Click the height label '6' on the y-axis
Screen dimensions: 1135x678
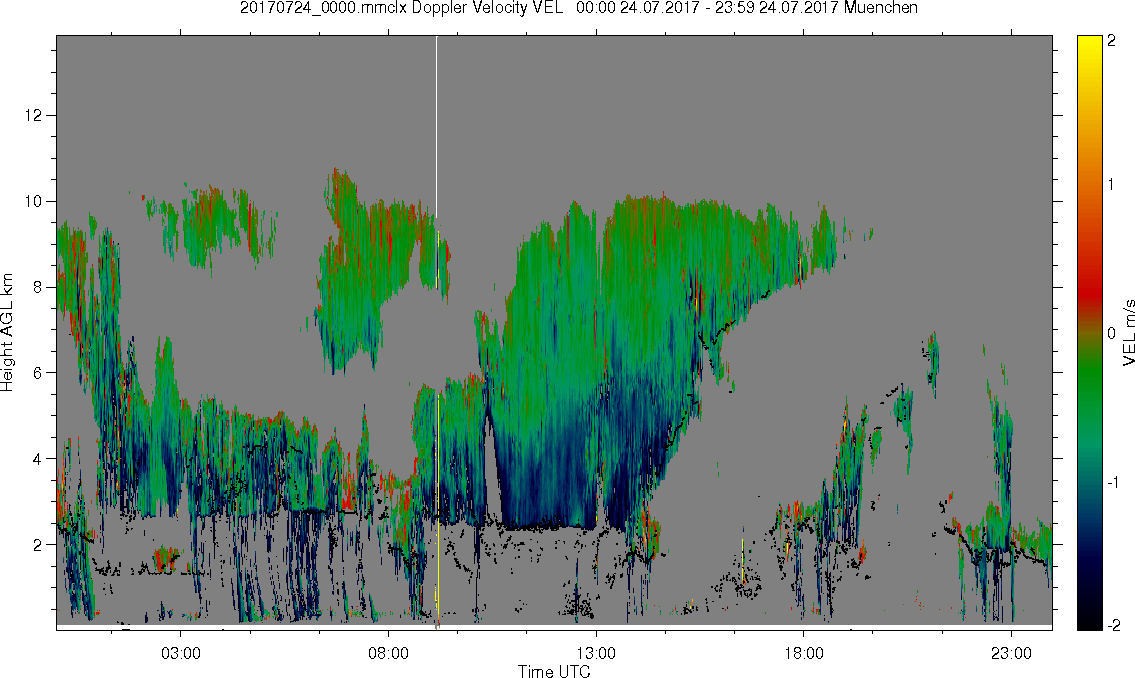click(38, 373)
